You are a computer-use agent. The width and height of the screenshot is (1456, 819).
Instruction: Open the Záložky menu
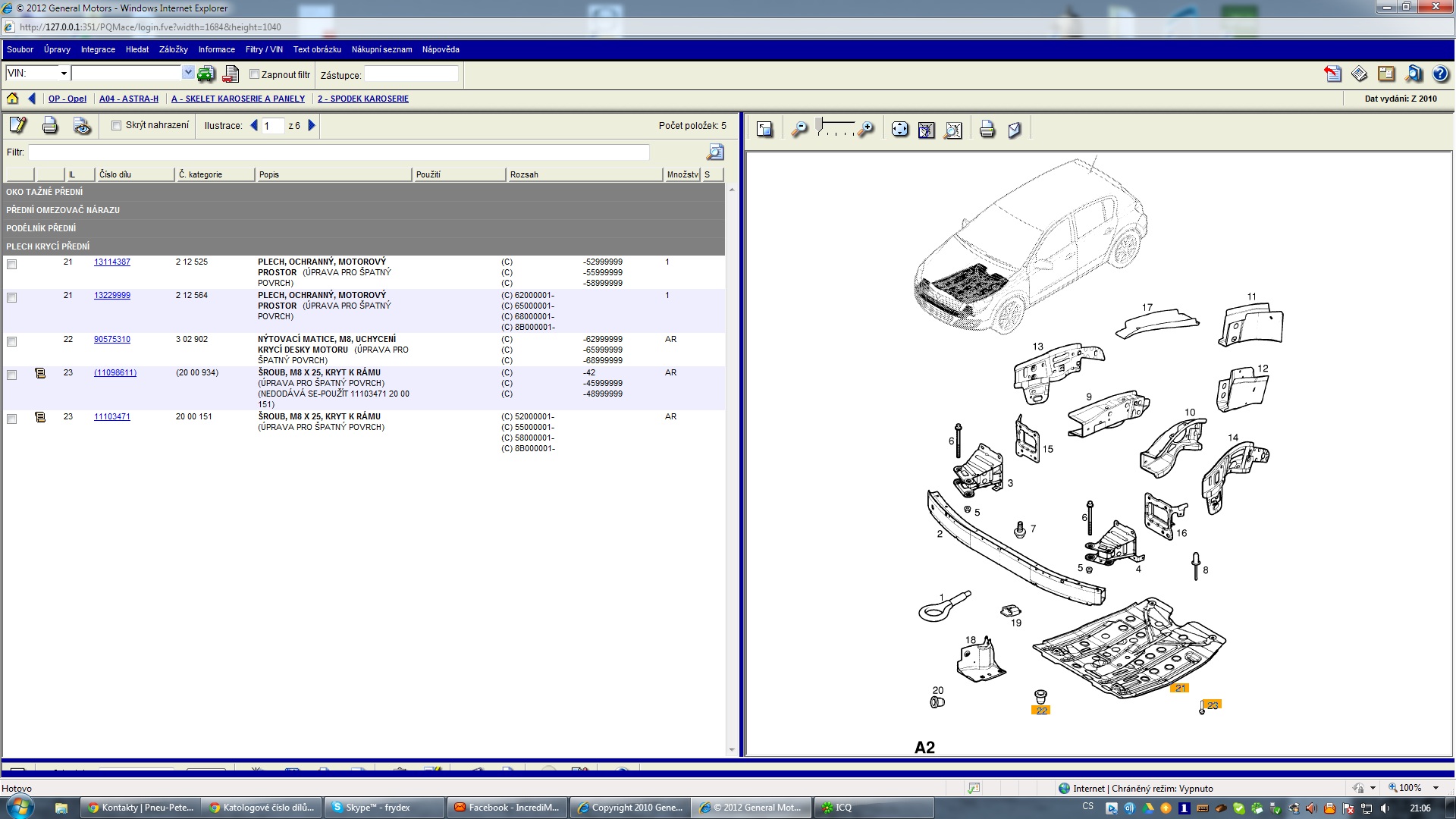point(173,49)
